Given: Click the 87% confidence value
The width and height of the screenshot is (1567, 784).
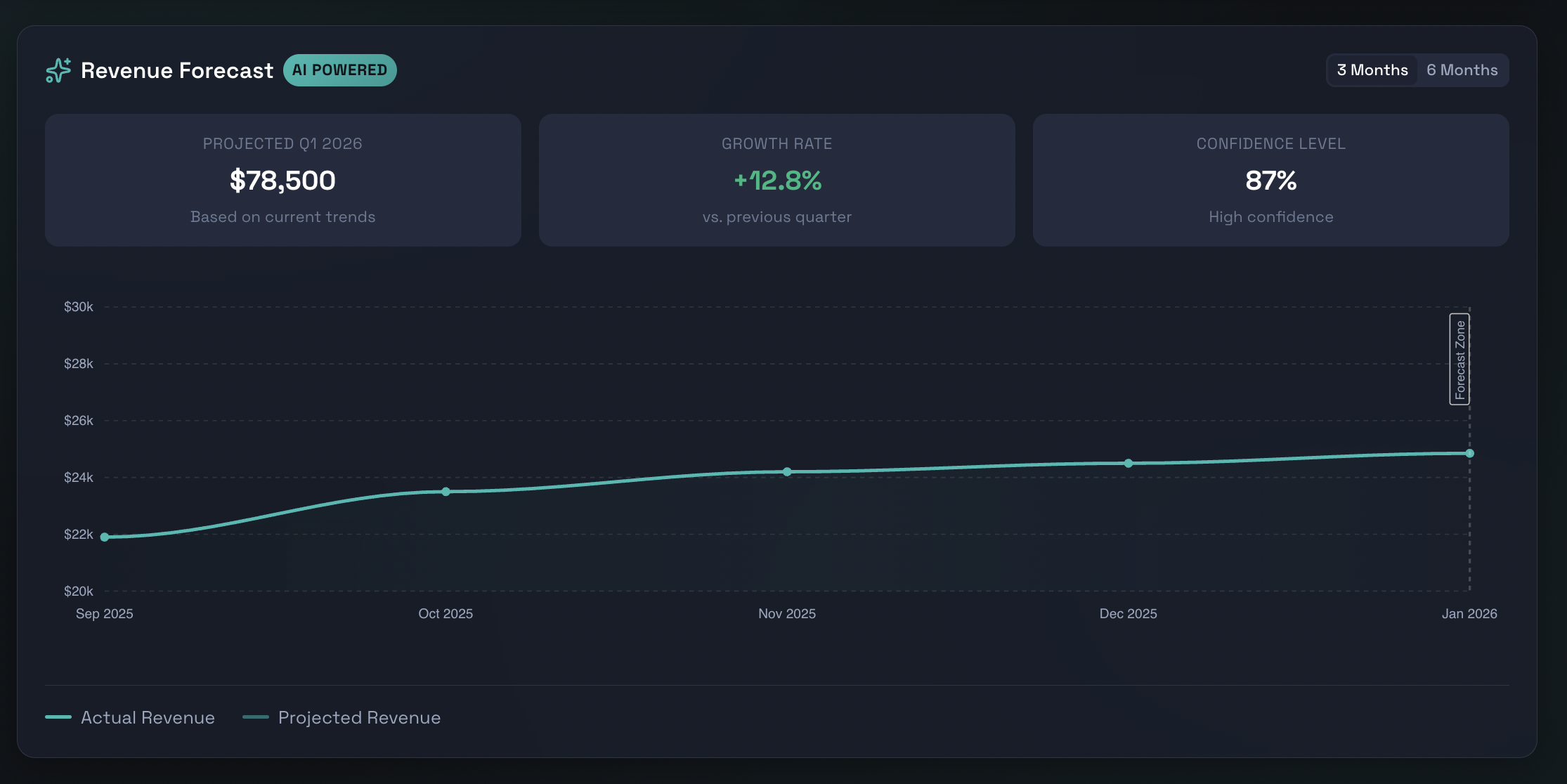Looking at the screenshot, I should [x=1270, y=181].
